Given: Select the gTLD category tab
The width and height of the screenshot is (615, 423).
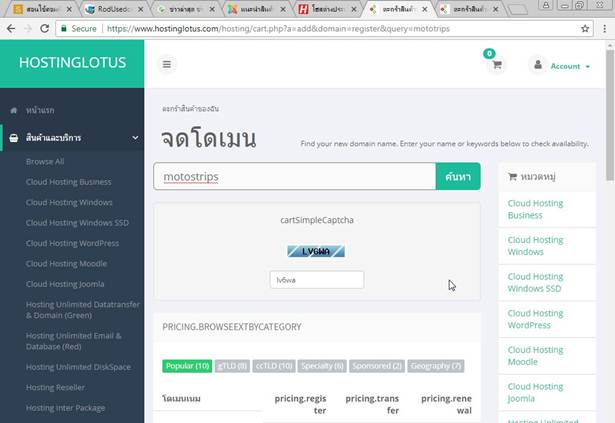Looking at the screenshot, I should coord(232,366).
